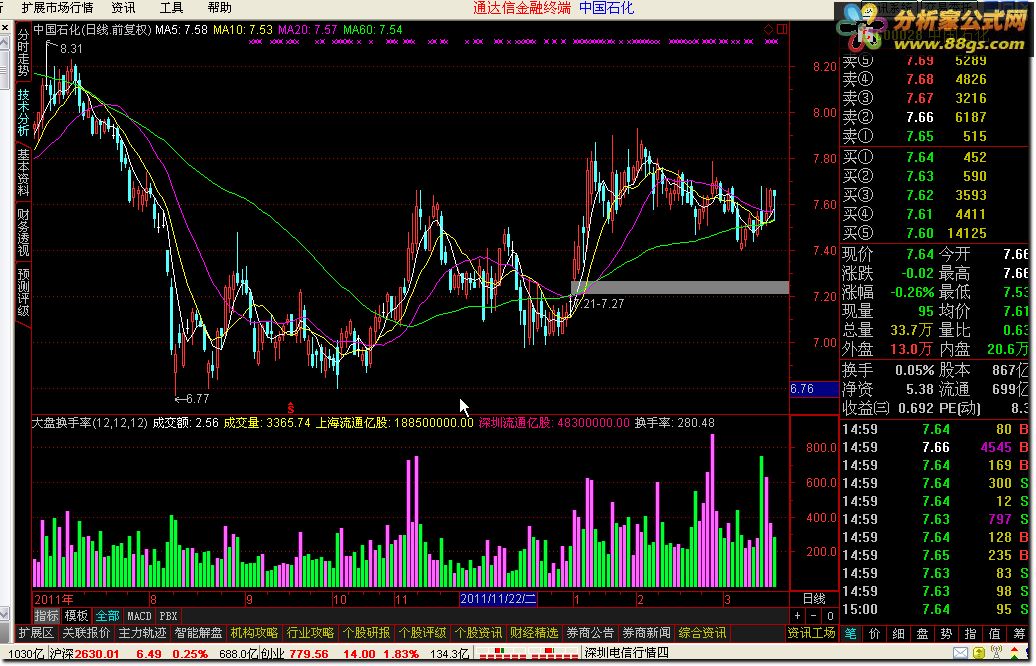Select the 细 detail tab
The image size is (1036, 666).
[x=899, y=634]
